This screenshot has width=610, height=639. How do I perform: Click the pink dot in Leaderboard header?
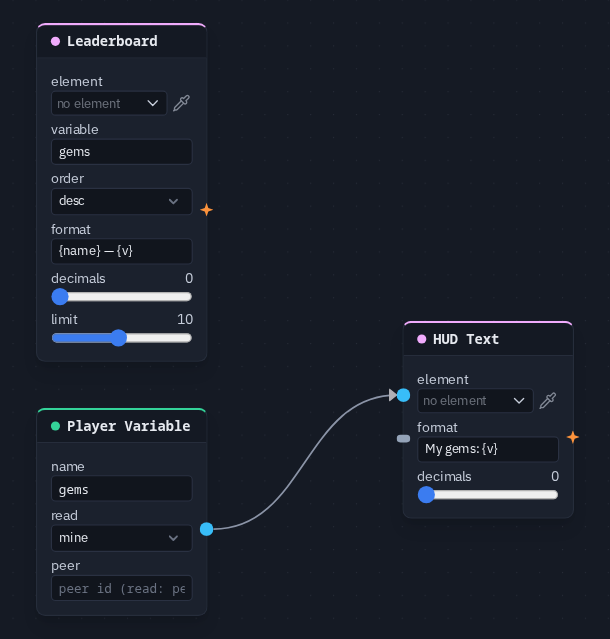pyautogui.click(x=55, y=41)
